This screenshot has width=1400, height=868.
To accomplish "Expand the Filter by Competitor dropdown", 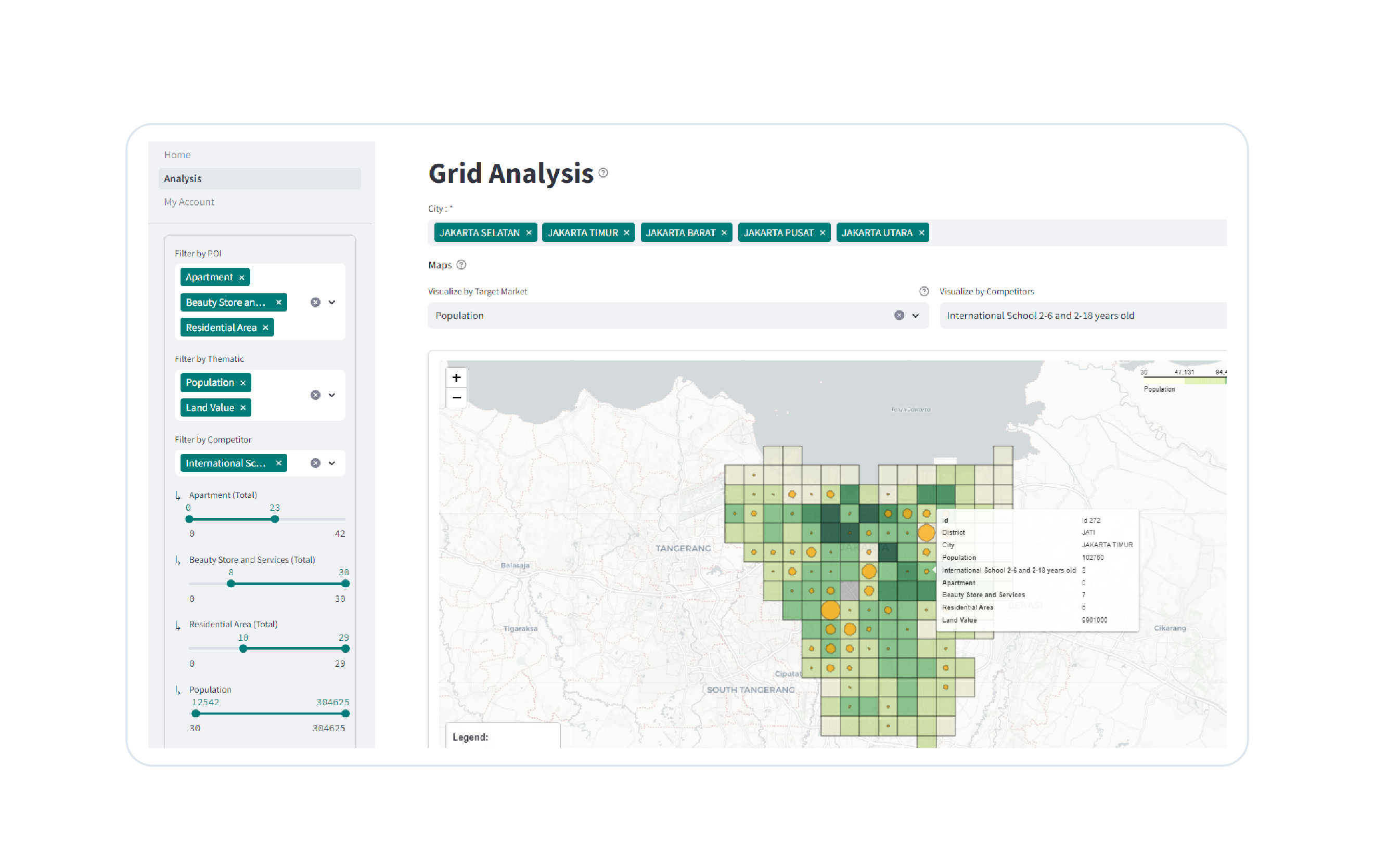I will (x=332, y=463).
